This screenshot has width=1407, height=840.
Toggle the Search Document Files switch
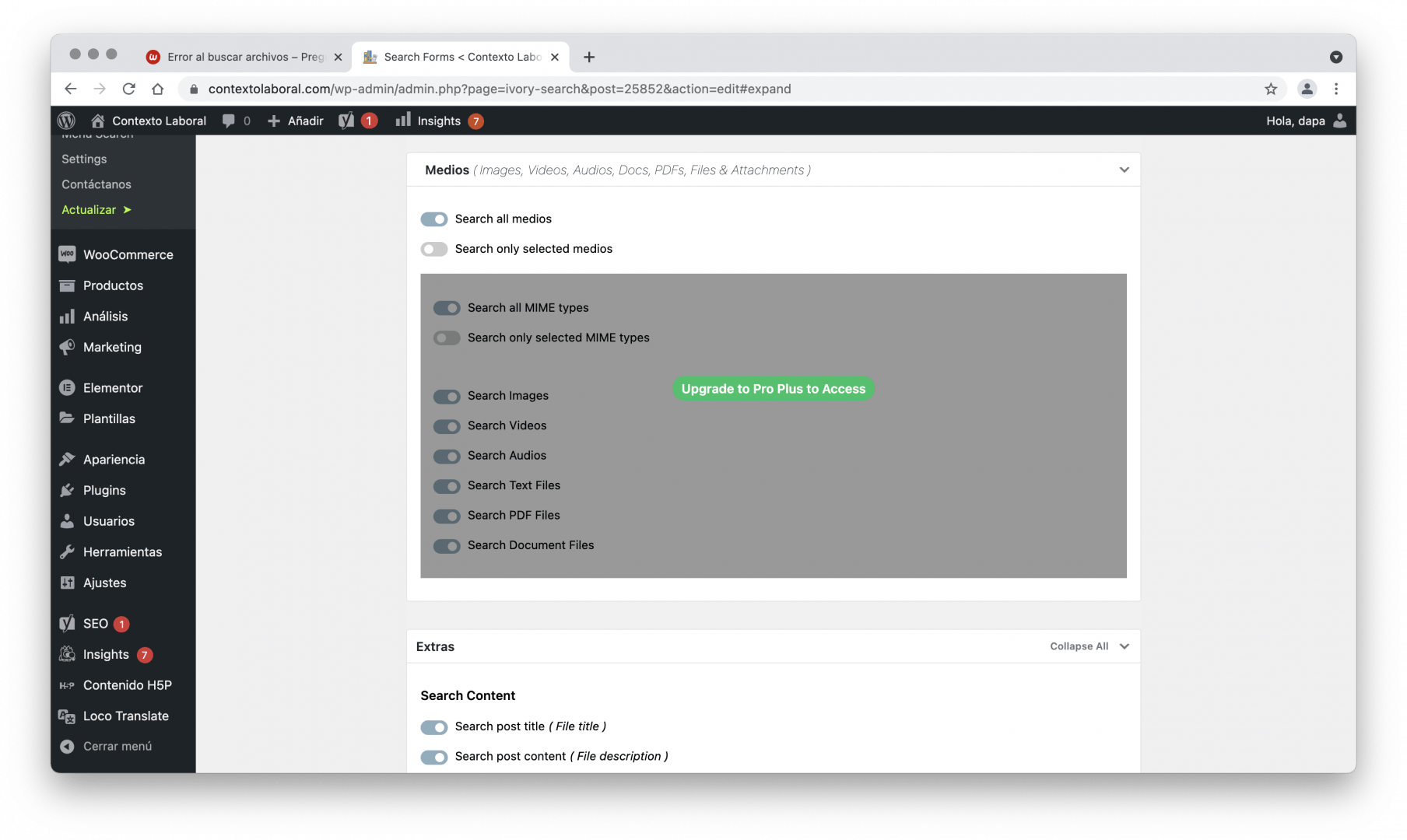coord(447,546)
